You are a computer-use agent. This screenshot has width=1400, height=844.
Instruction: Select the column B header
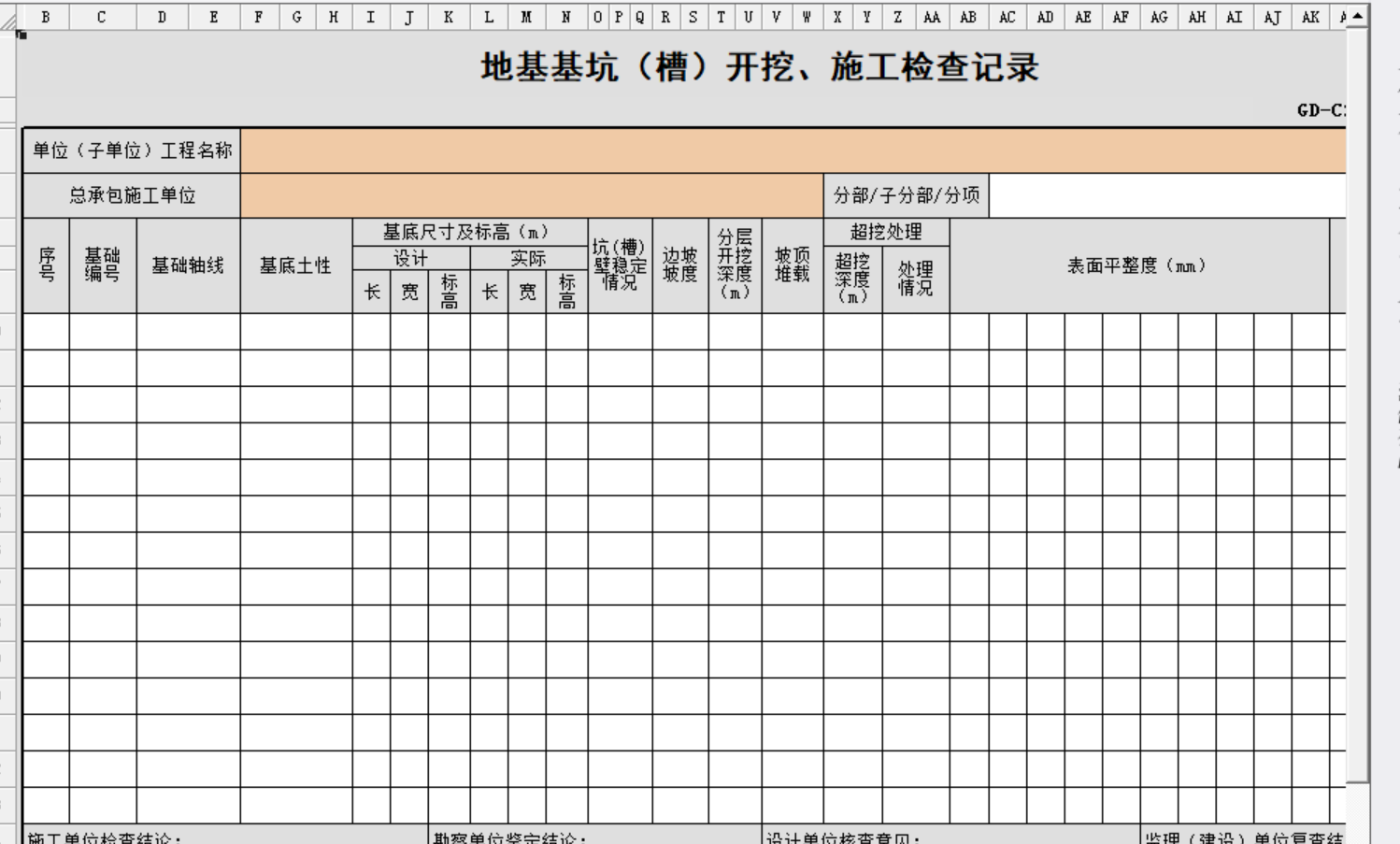[x=45, y=17]
